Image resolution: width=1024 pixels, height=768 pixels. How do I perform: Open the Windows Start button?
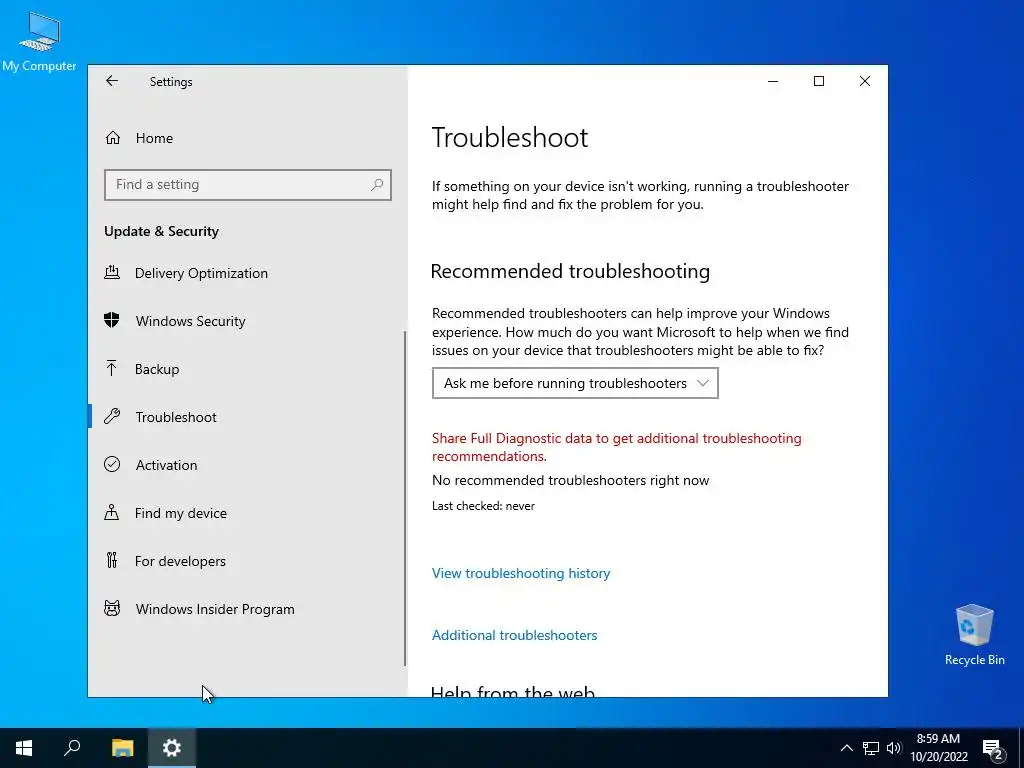[24, 748]
